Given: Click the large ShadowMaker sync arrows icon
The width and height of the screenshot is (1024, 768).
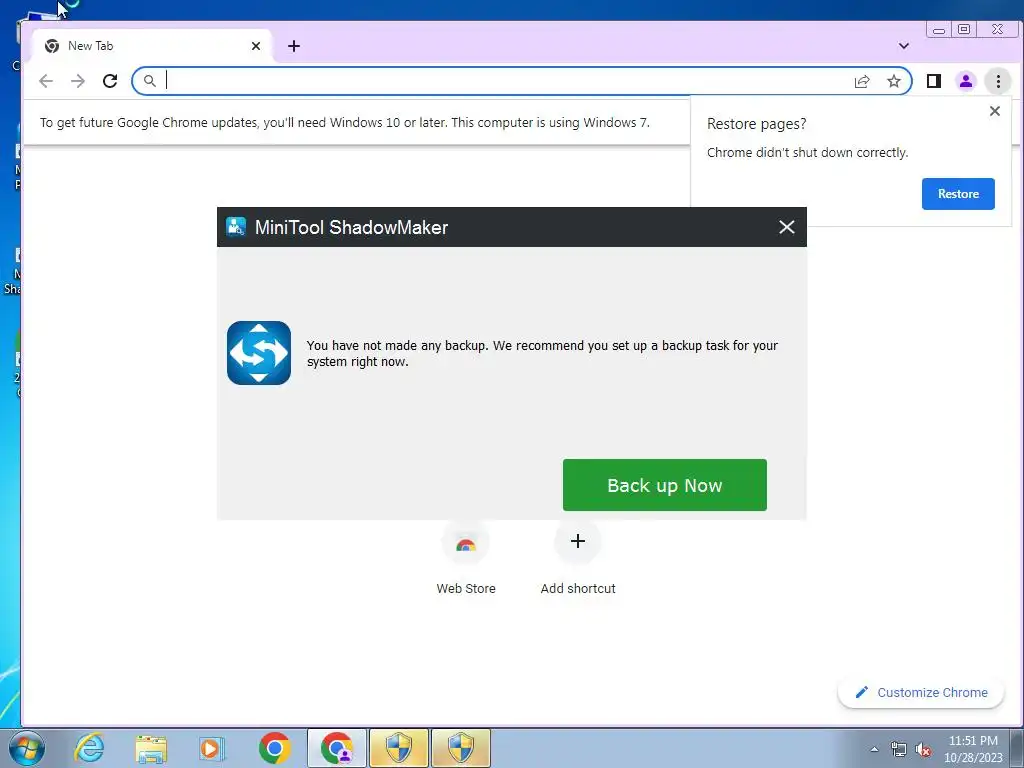Looking at the screenshot, I should click(x=259, y=353).
